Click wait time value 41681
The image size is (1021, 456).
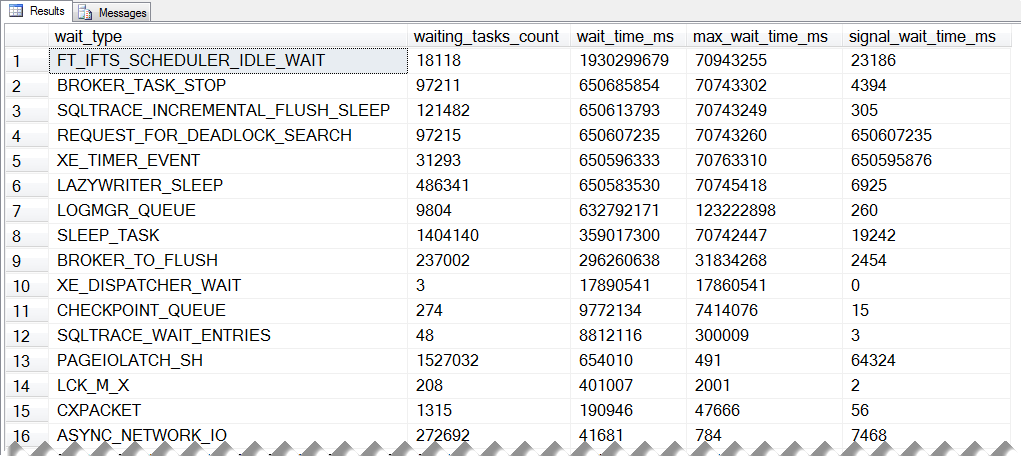pos(629,435)
